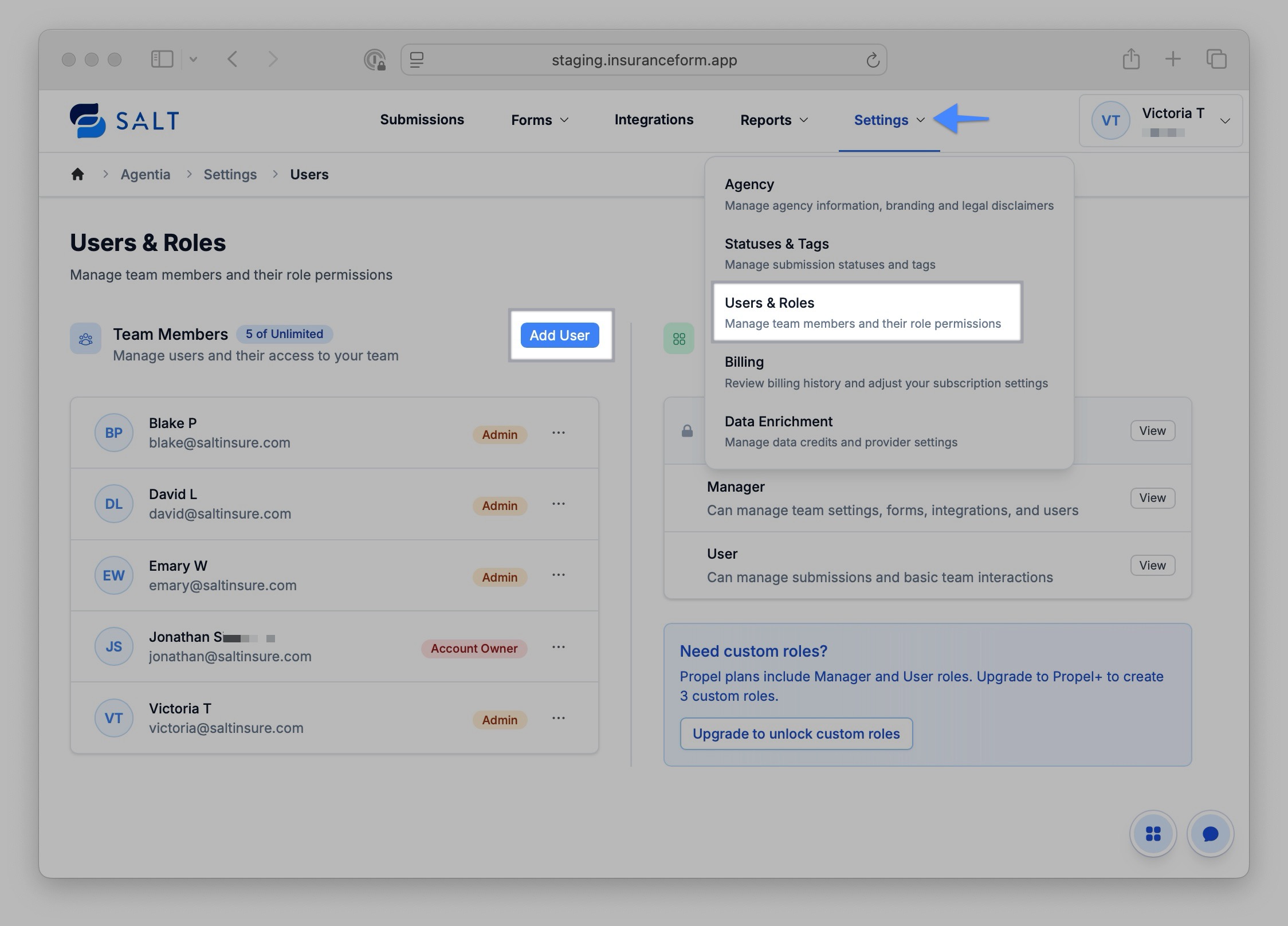This screenshot has height=926, width=1288.
Task: Open Jonathan's three-dot options menu
Action: point(558,647)
